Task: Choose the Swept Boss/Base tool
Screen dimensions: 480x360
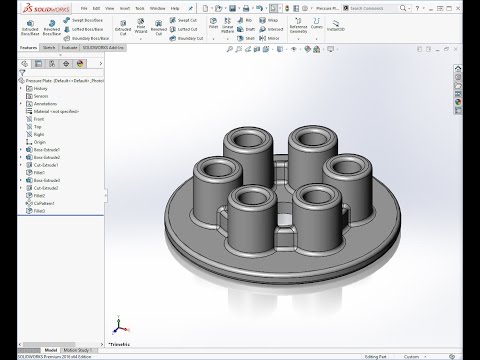Action: pyautogui.click(x=83, y=20)
